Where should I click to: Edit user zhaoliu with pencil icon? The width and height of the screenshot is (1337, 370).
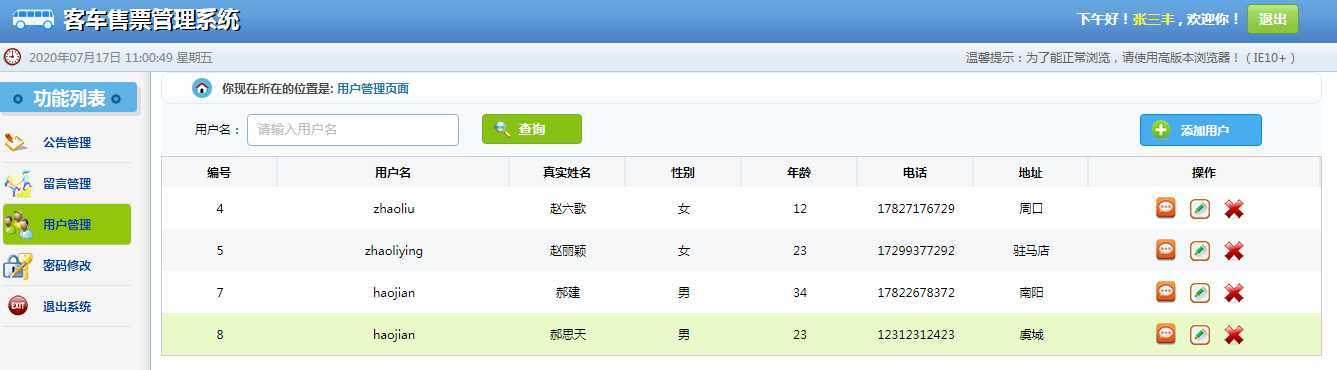pos(1200,208)
